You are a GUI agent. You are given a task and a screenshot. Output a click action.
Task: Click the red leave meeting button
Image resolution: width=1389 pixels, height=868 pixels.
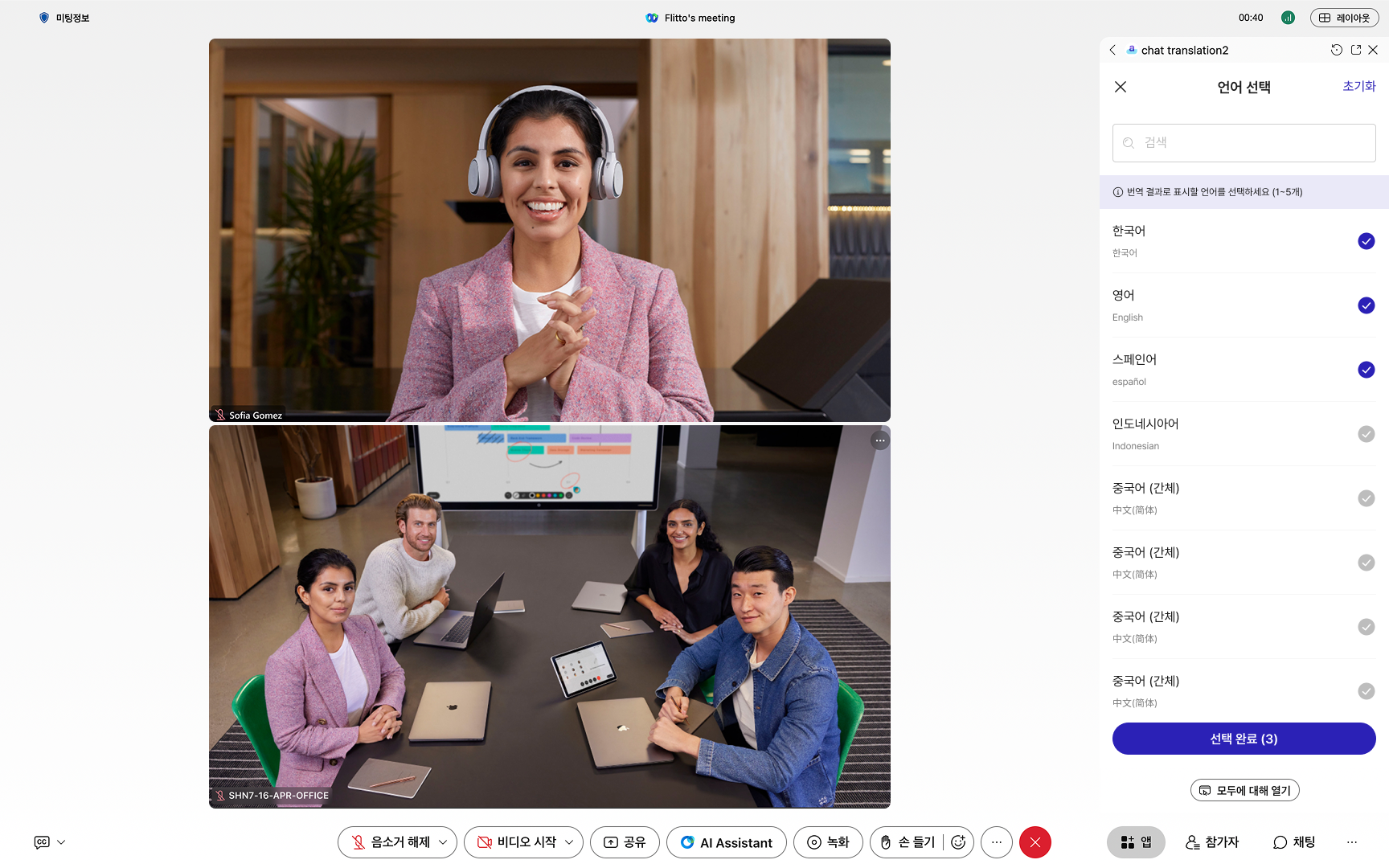pos(1035,842)
